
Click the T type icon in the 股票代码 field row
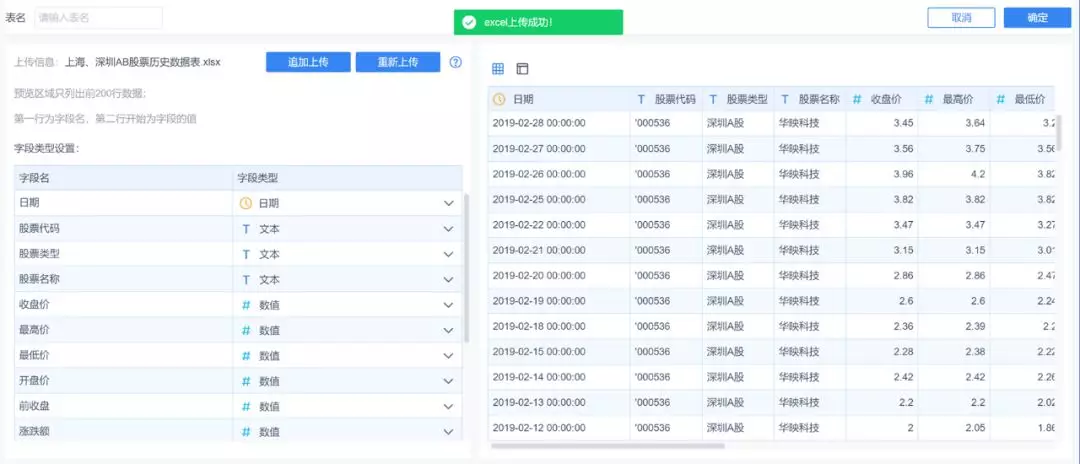[246, 229]
